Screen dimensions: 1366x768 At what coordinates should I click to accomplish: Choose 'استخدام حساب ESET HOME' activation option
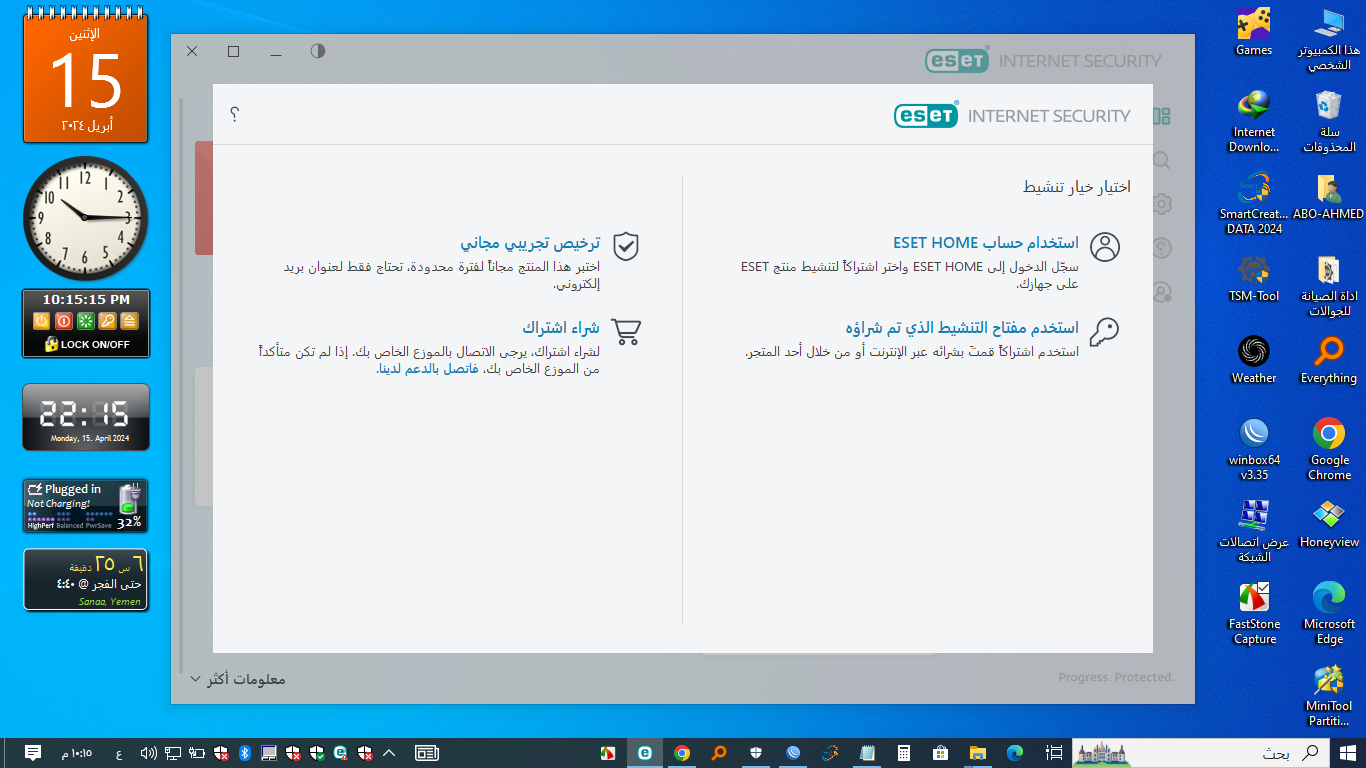(x=985, y=243)
